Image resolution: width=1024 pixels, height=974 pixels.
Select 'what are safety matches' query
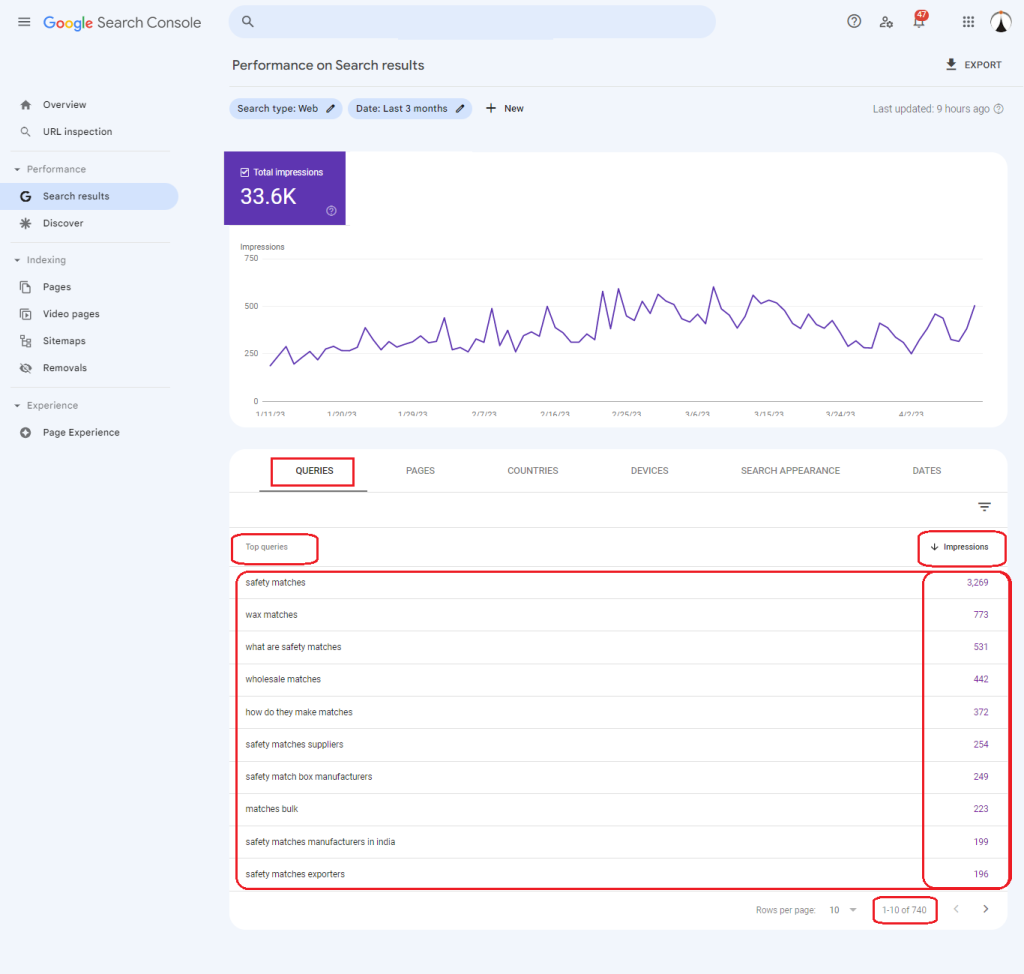tap(618, 647)
